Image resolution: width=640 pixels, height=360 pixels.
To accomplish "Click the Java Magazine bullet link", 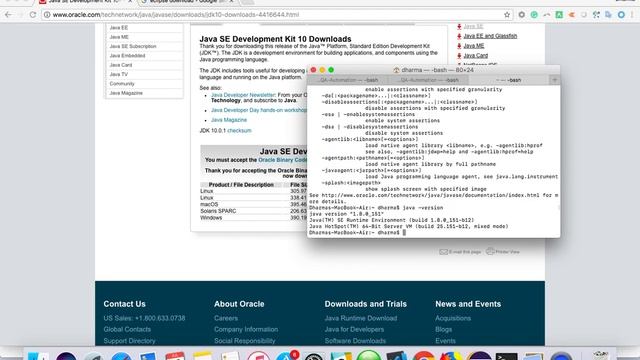I will coord(229,120).
